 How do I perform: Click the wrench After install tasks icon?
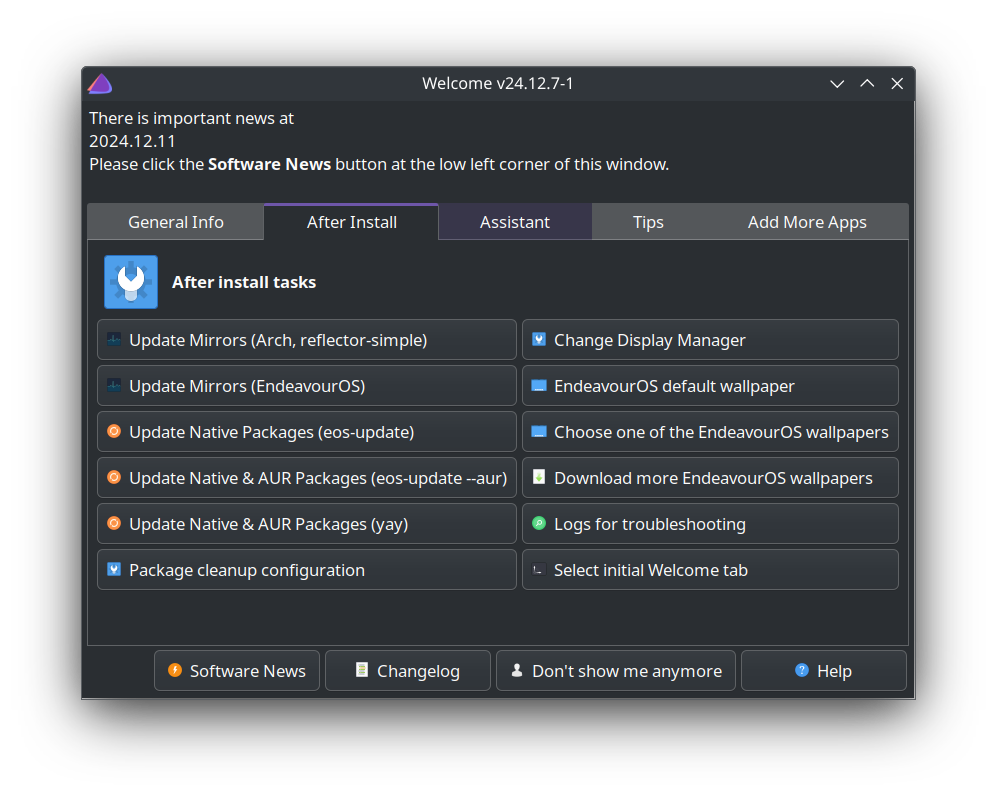pos(131,282)
